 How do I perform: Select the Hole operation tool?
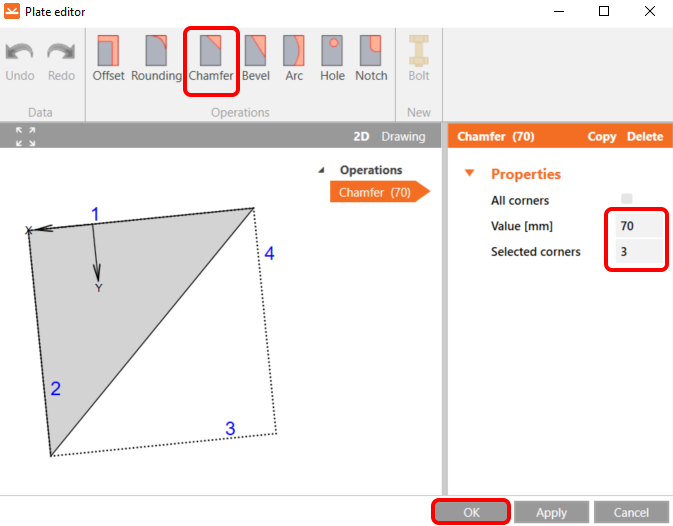click(x=332, y=58)
